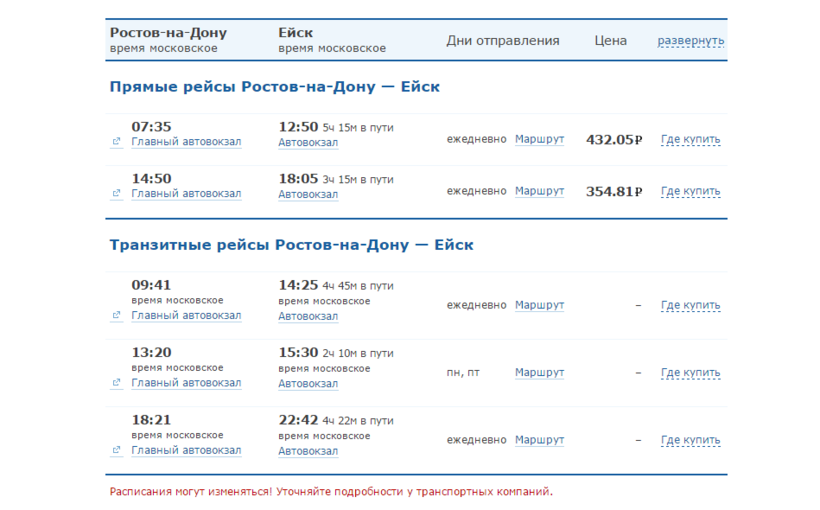
Task: Click "Главный автовокзал" under 14:50 departure
Action: (x=186, y=194)
